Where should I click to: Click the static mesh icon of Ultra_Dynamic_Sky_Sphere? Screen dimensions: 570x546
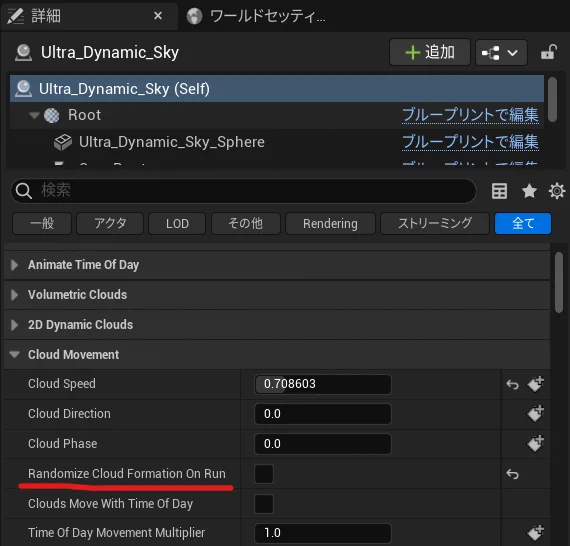click(63, 142)
